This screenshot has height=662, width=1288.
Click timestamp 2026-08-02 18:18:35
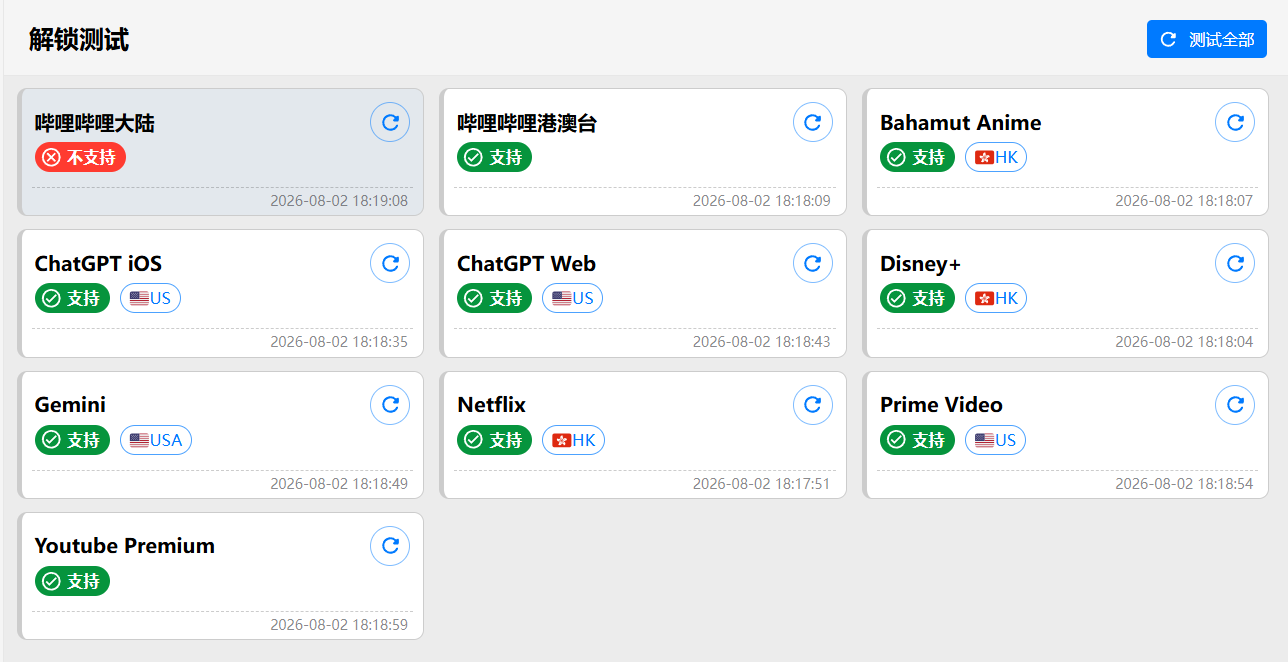click(x=339, y=342)
